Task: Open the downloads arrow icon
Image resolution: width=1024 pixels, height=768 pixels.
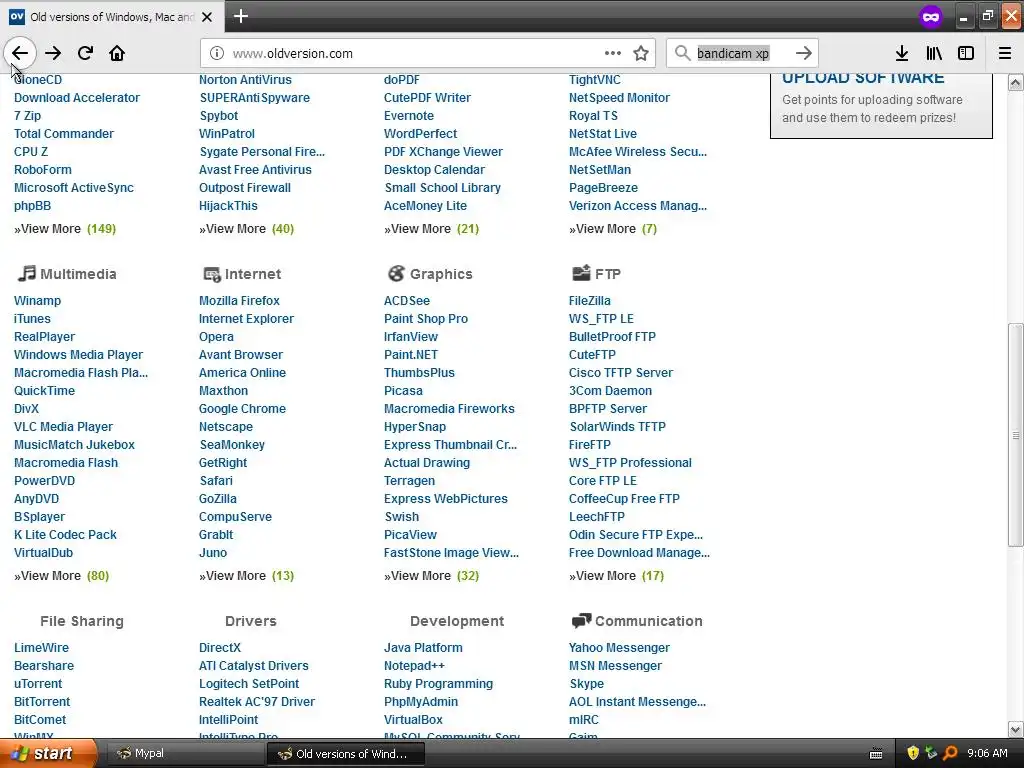Action: click(x=902, y=53)
